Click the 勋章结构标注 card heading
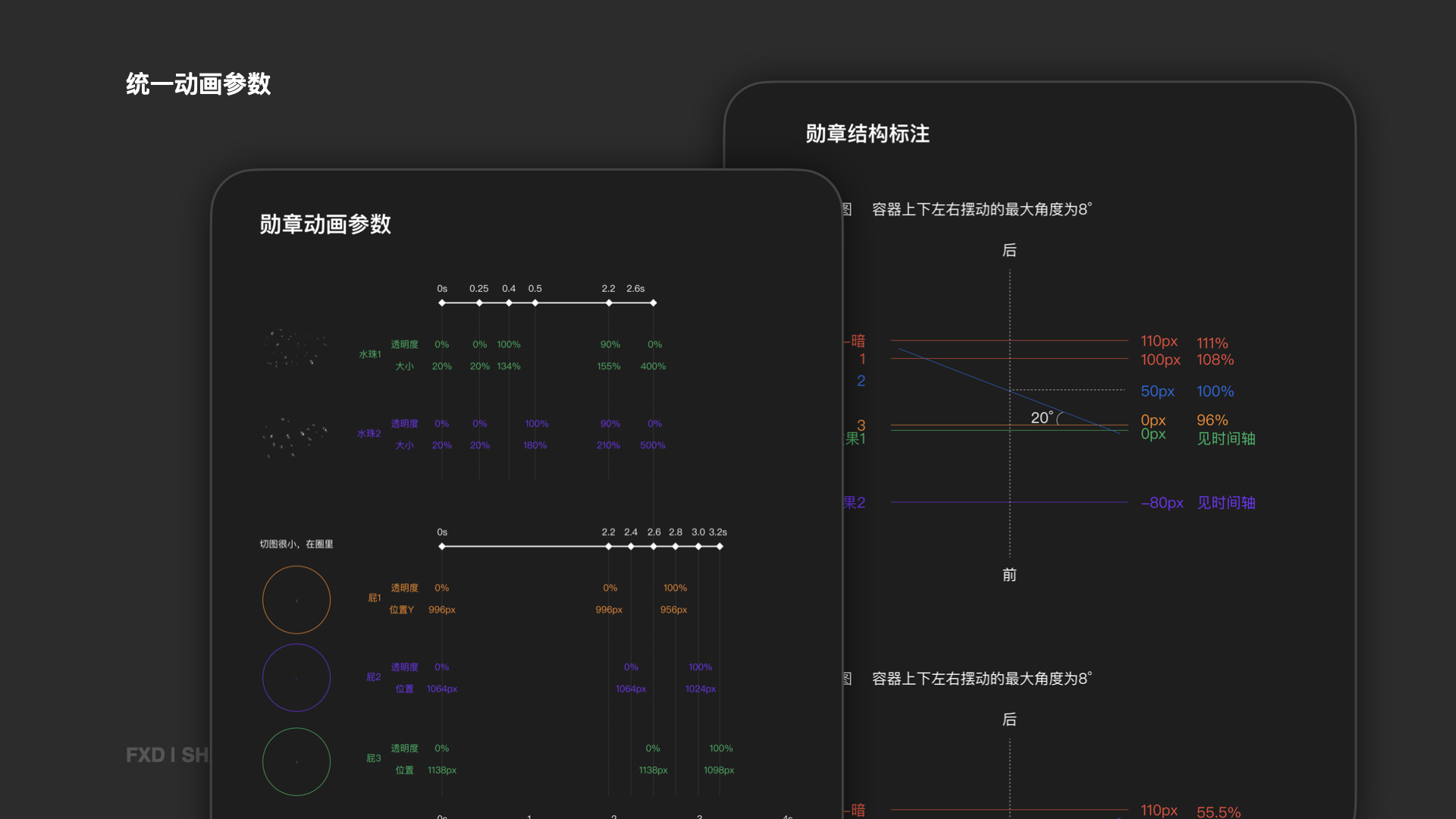1456x819 pixels. click(868, 133)
